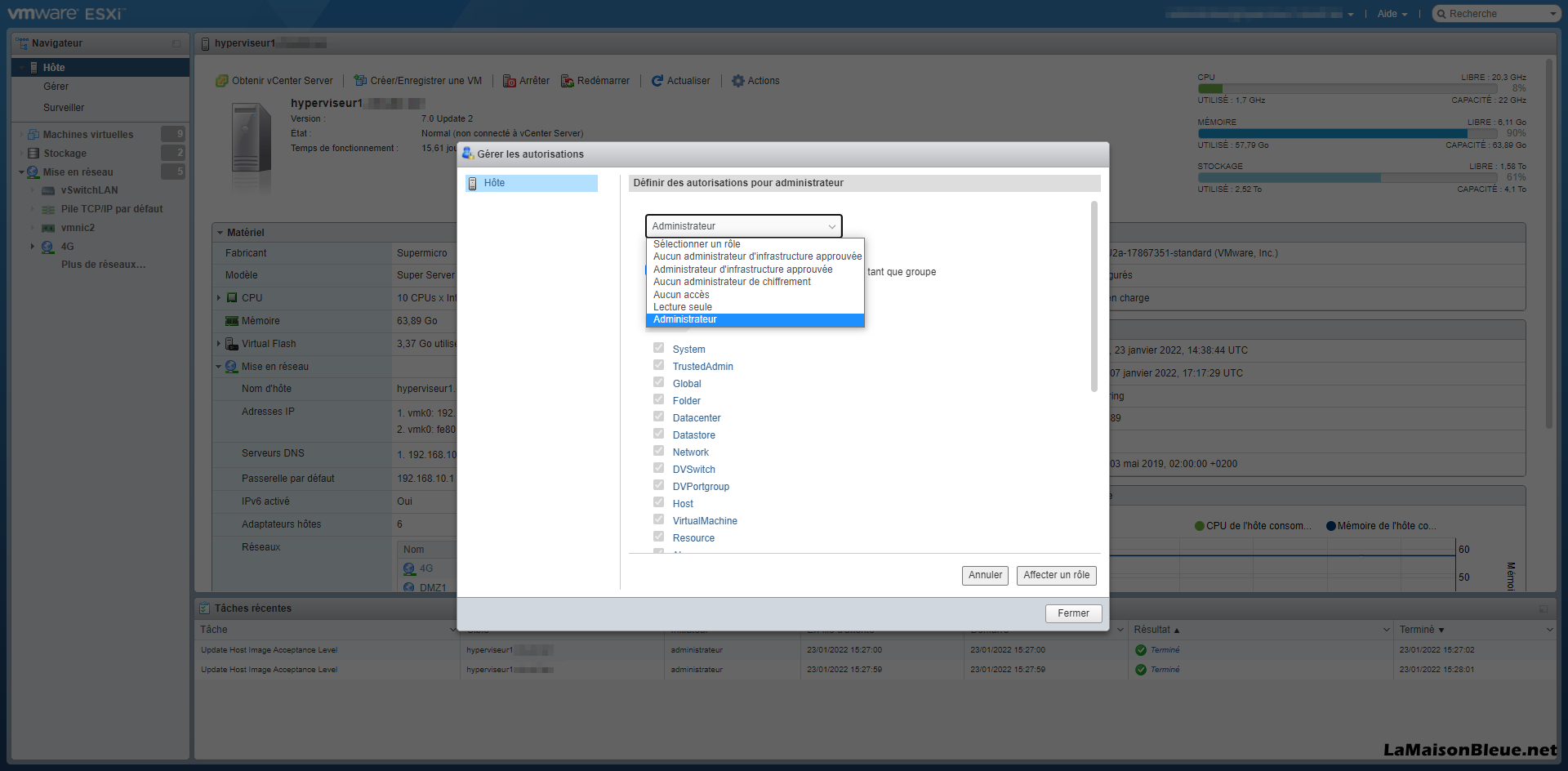
Task: Select 'Lecture seule' role option
Action: [755, 308]
